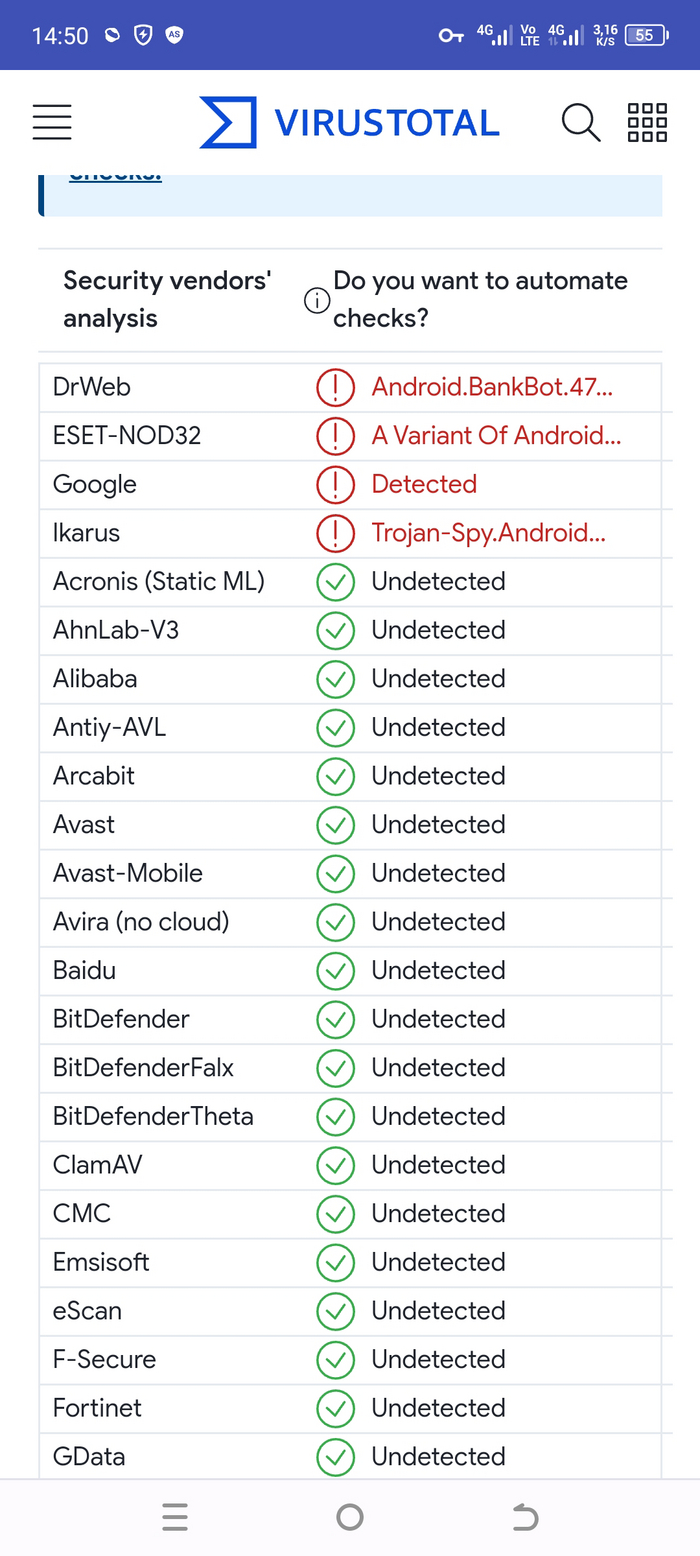
Task: Select the BitDefender vendor row
Action: click(121, 1019)
